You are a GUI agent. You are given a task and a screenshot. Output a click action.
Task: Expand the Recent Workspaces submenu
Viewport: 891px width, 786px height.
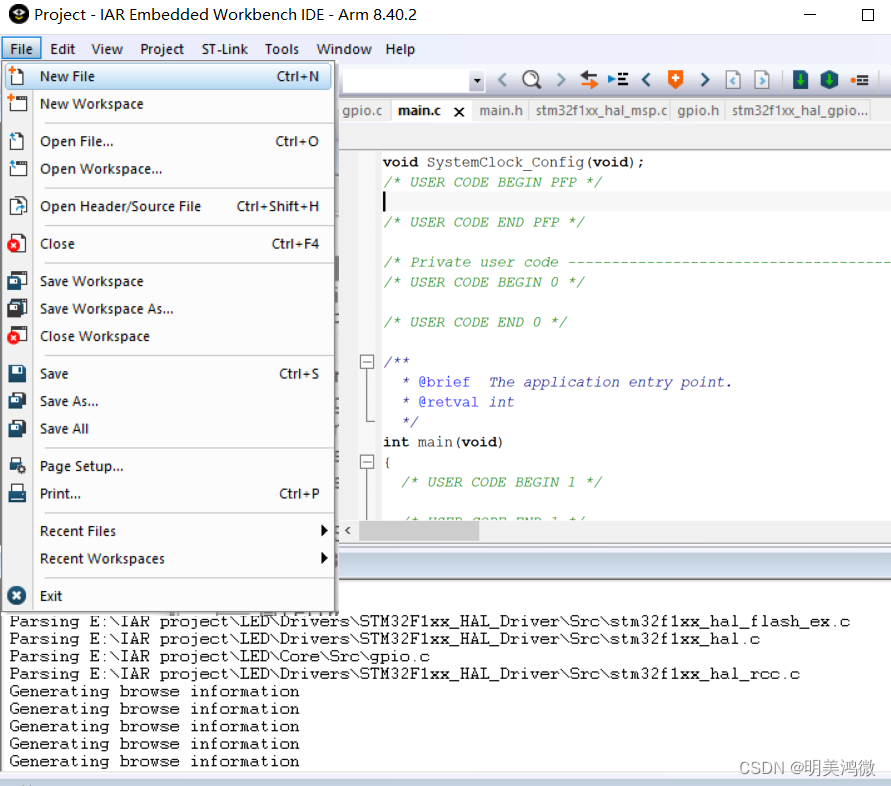coord(324,558)
